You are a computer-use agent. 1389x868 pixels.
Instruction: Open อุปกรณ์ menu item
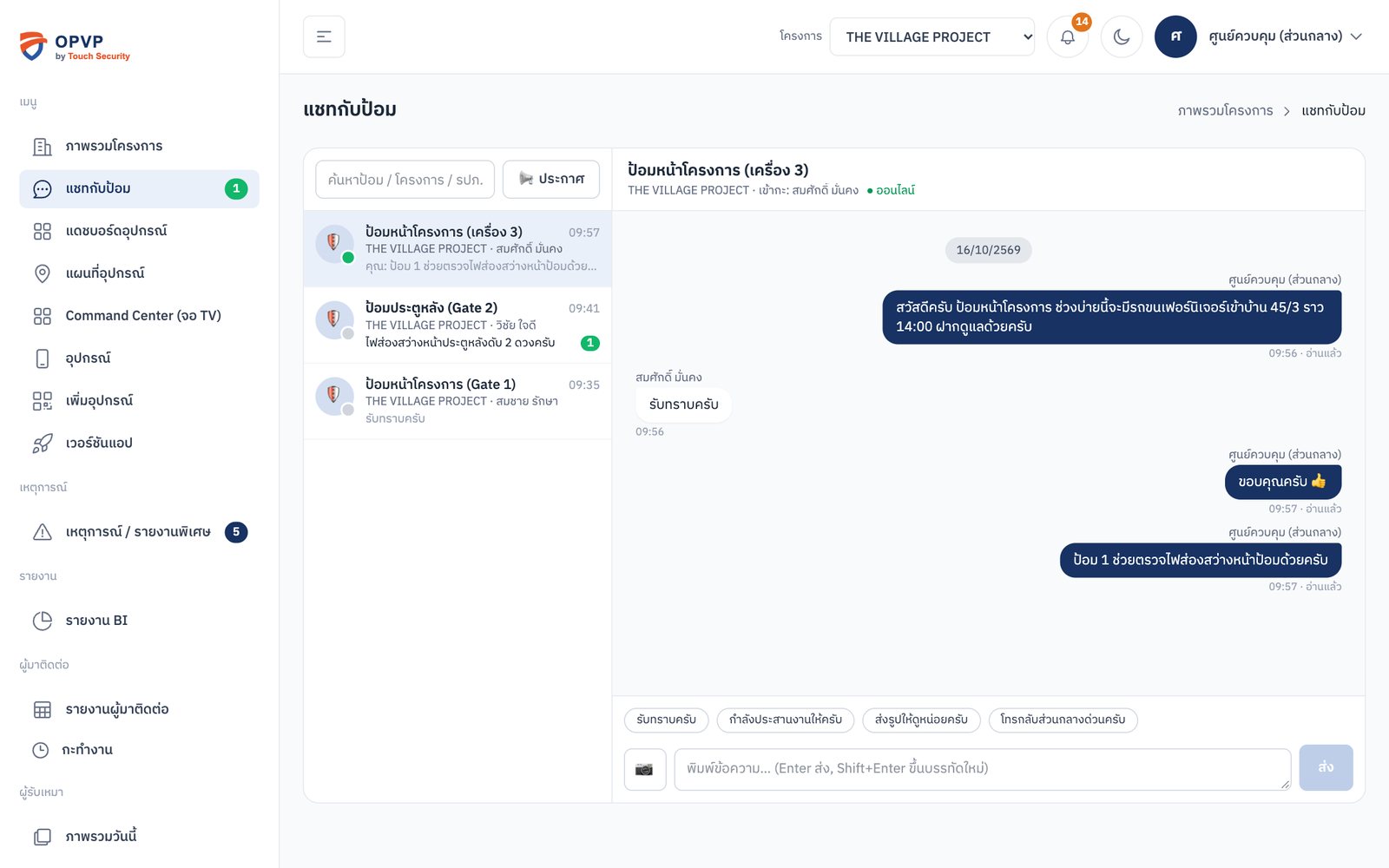(139, 358)
